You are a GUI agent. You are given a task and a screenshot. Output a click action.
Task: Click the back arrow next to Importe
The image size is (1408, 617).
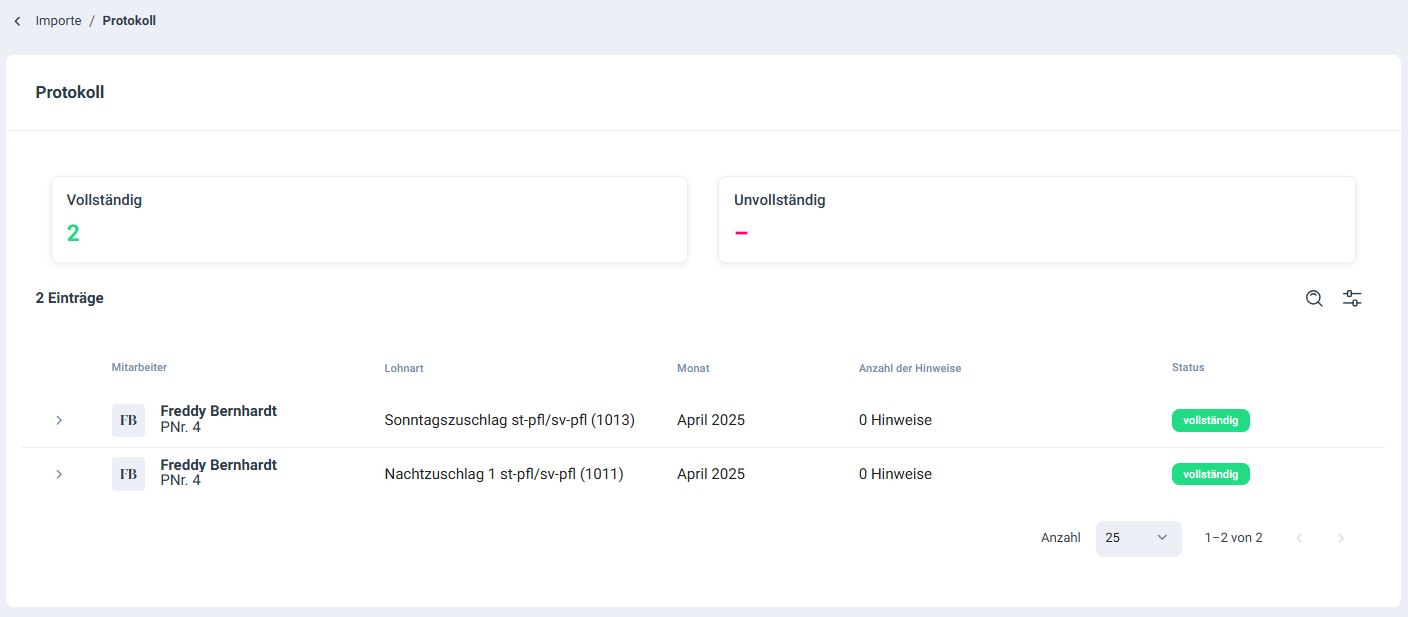point(17,21)
